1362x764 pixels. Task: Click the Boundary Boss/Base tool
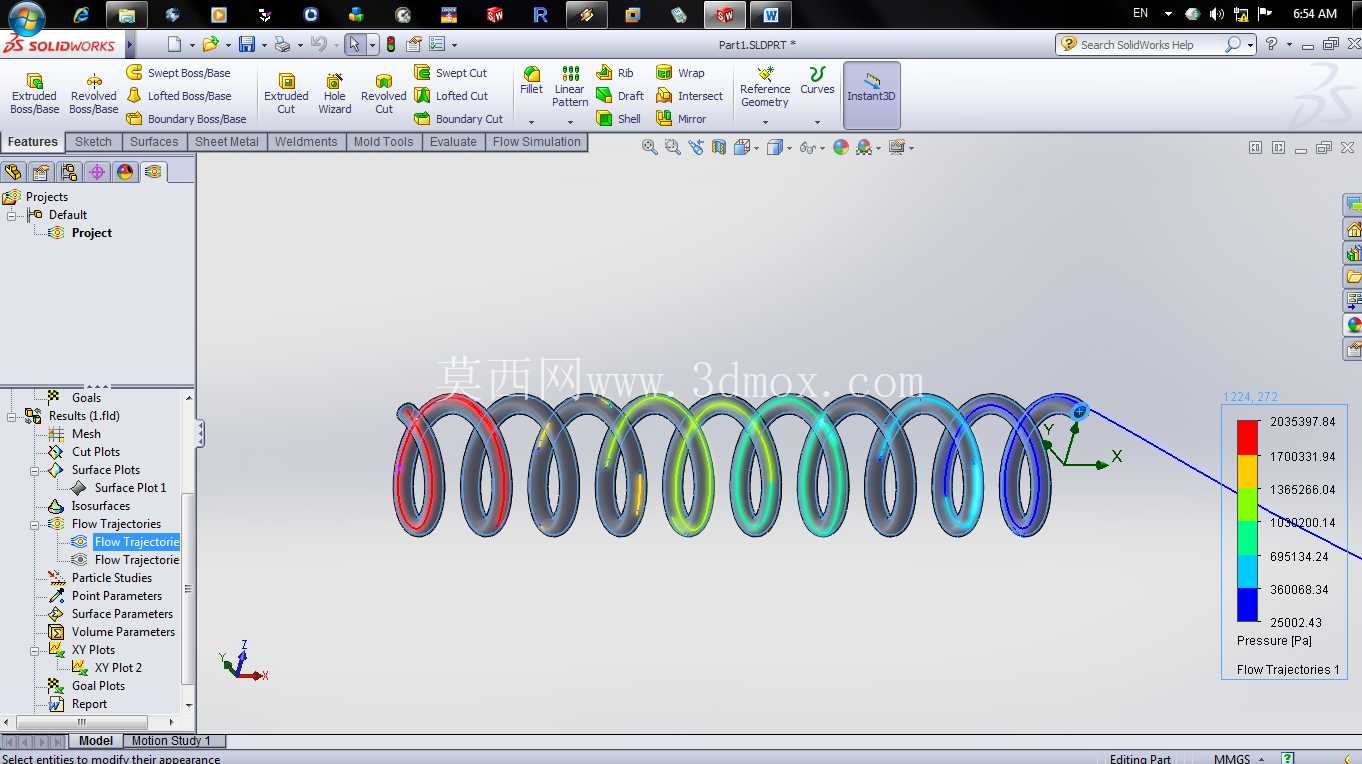(186, 119)
